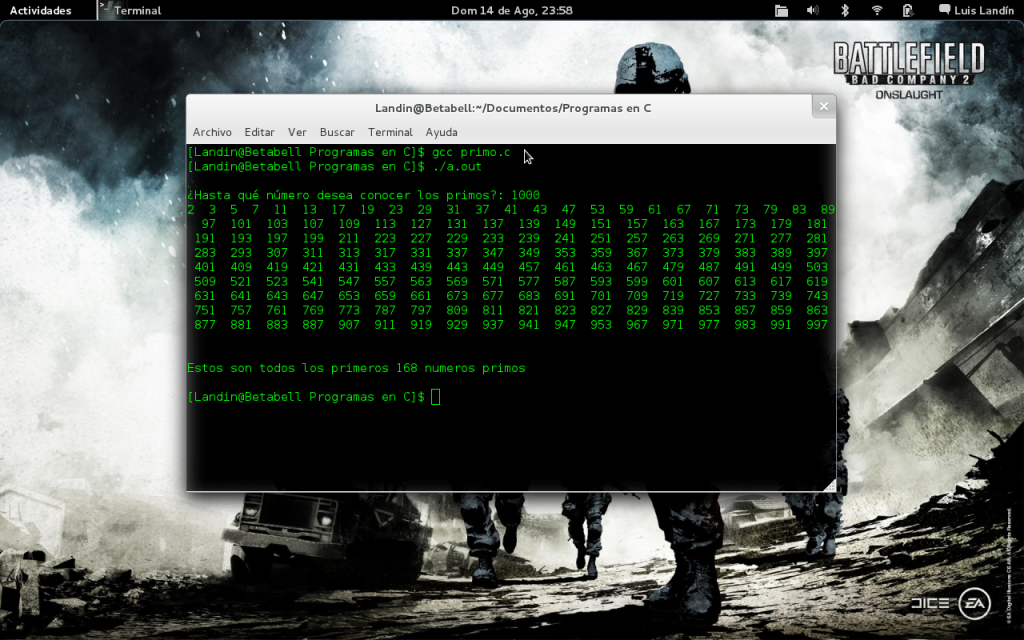The width and height of the screenshot is (1024, 640).
Task: Click the cursor block at the last prompt
Action: pos(436,397)
